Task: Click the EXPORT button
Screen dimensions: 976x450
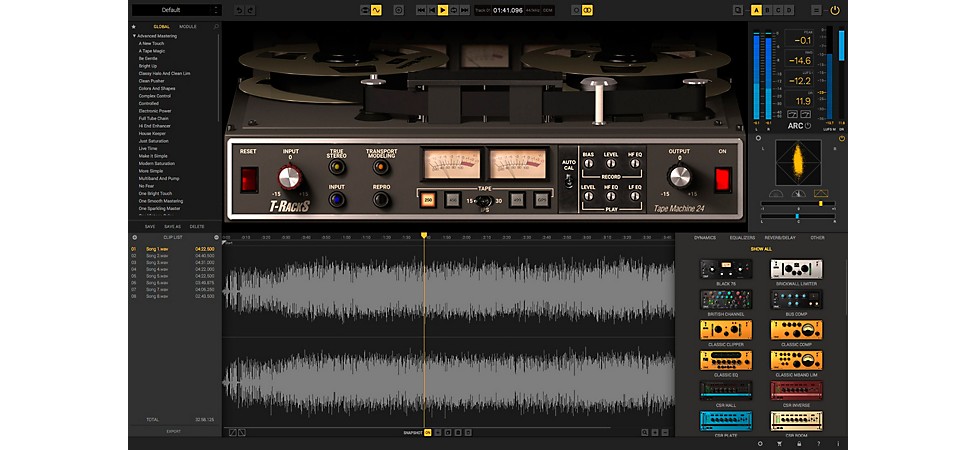Action: 174,431
